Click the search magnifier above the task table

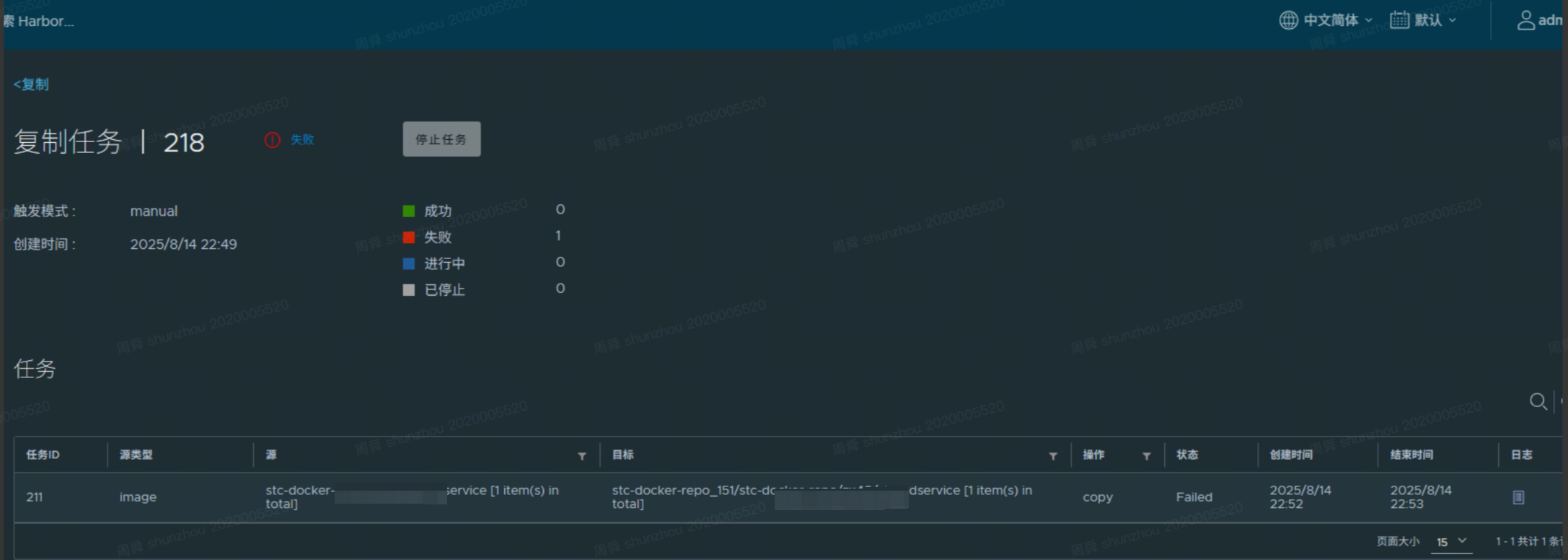point(1538,401)
